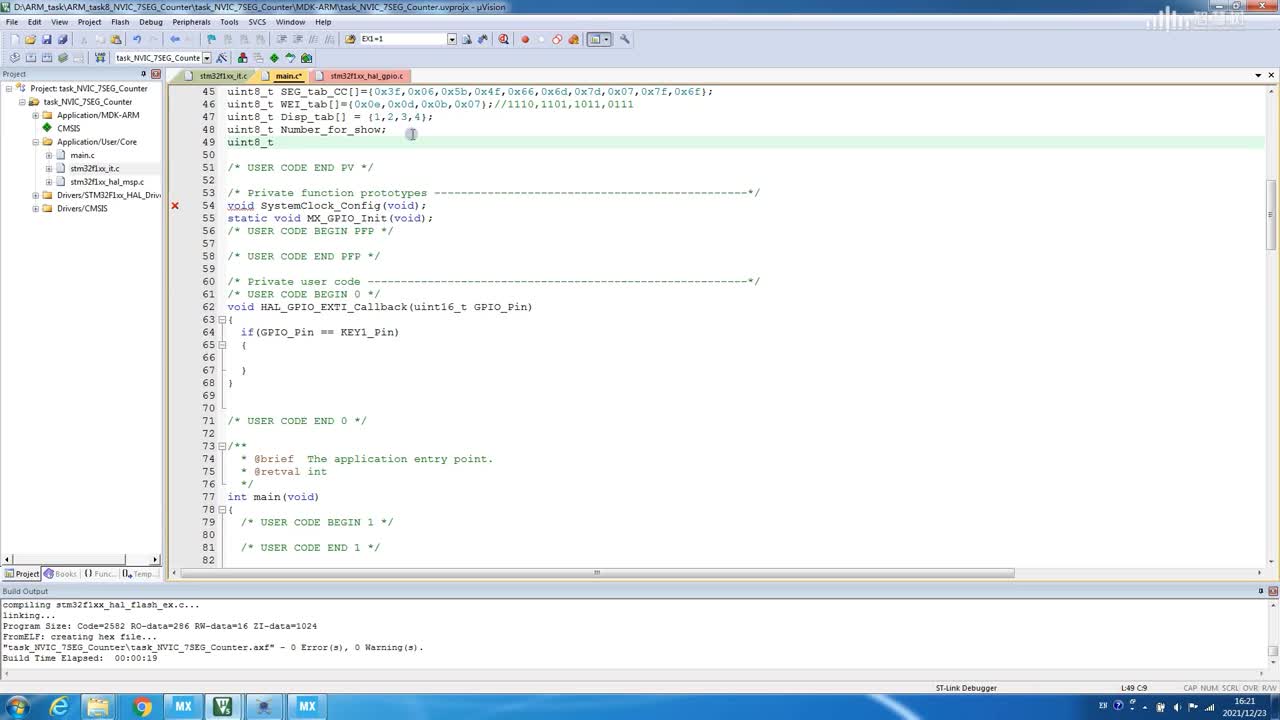Comment out selection with toolbar icon

pyautogui.click(x=313, y=39)
